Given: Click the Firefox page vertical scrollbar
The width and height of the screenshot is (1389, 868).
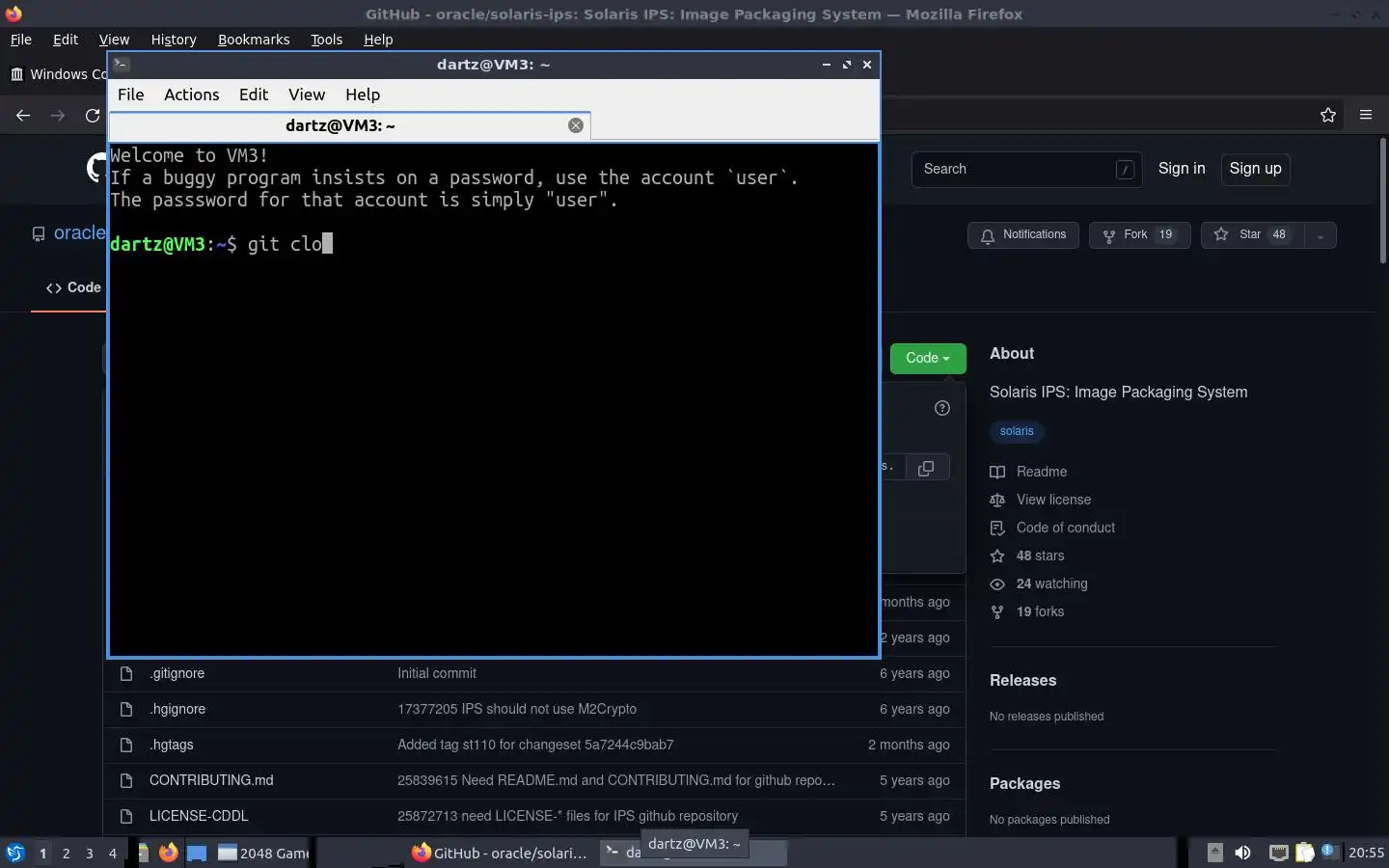Looking at the screenshot, I should coord(1382,201).
